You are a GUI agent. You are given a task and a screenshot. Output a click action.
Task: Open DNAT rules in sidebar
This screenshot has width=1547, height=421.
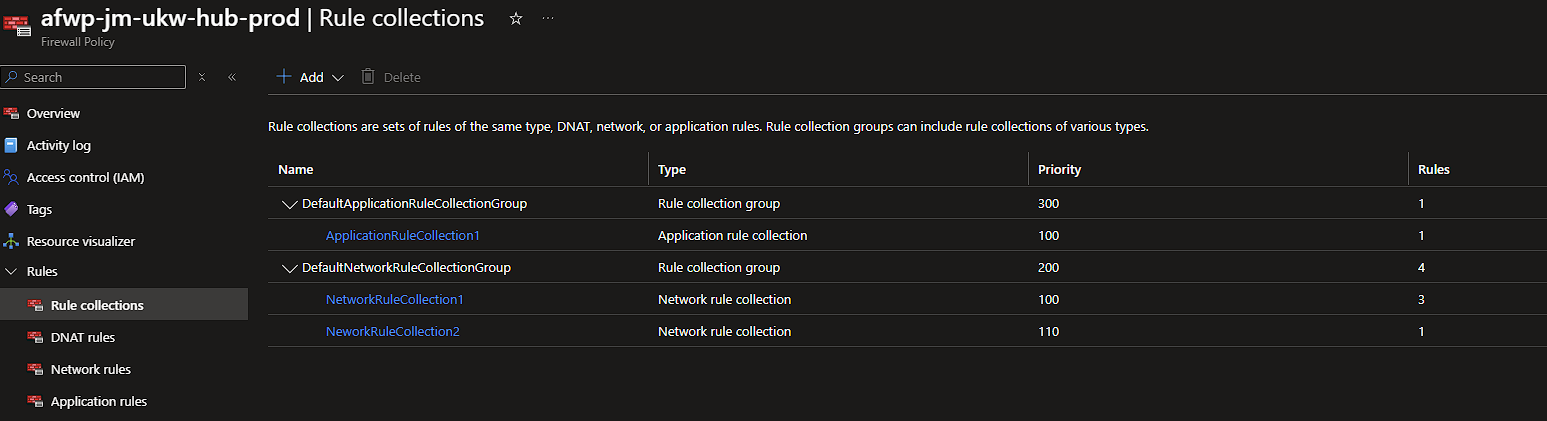83,337
